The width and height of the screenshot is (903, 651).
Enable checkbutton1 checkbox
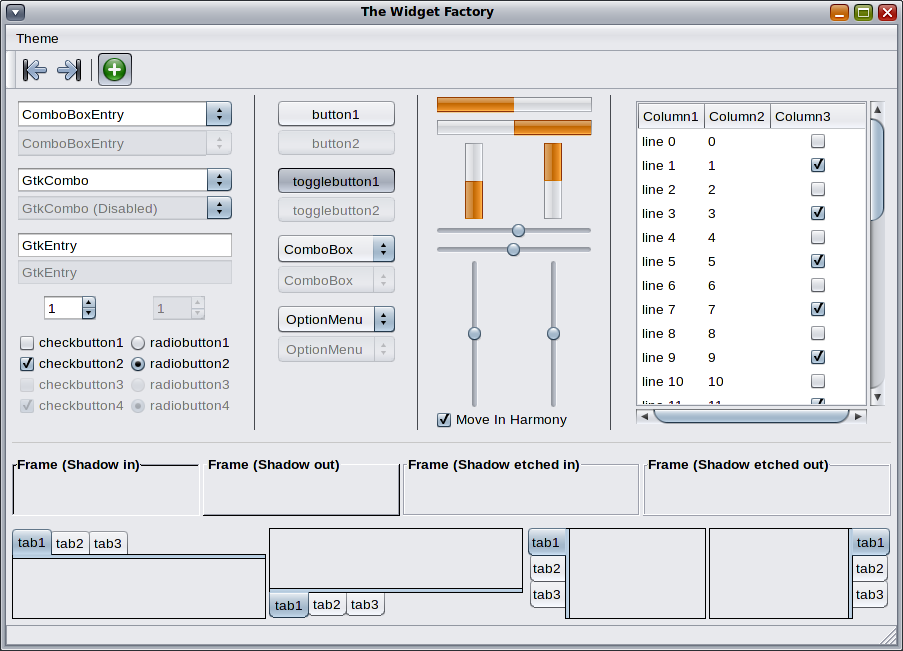[x=27, y=343]
